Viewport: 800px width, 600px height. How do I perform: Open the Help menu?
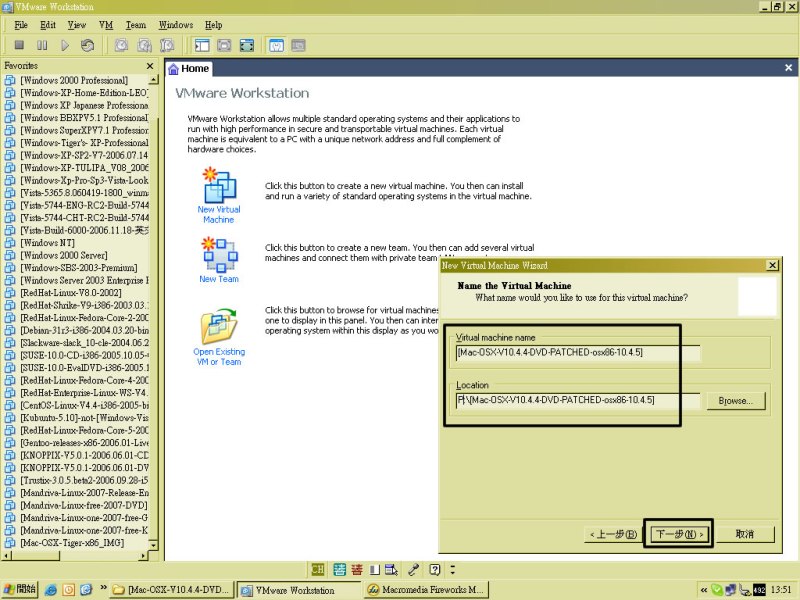tap(213, 24)
